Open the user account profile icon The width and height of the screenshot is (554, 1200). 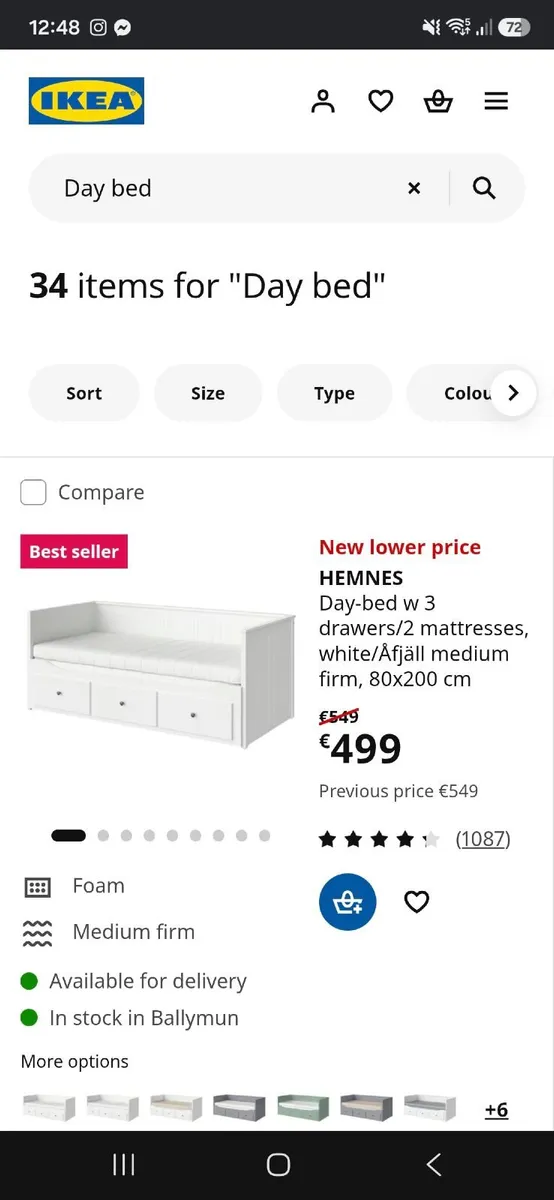pos(323,101)
